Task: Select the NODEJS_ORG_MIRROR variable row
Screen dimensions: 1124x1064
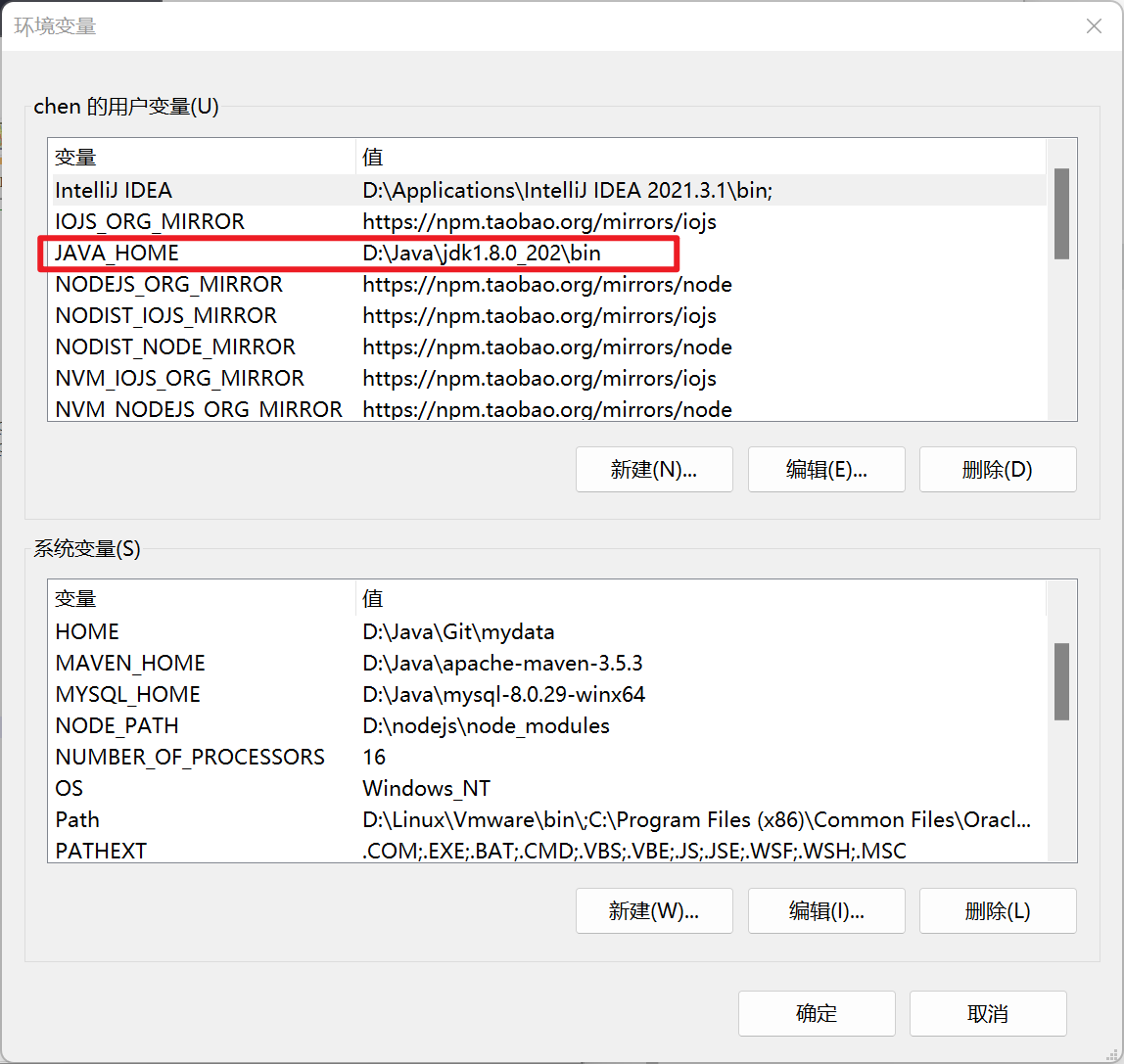Action: click(549, 285)
